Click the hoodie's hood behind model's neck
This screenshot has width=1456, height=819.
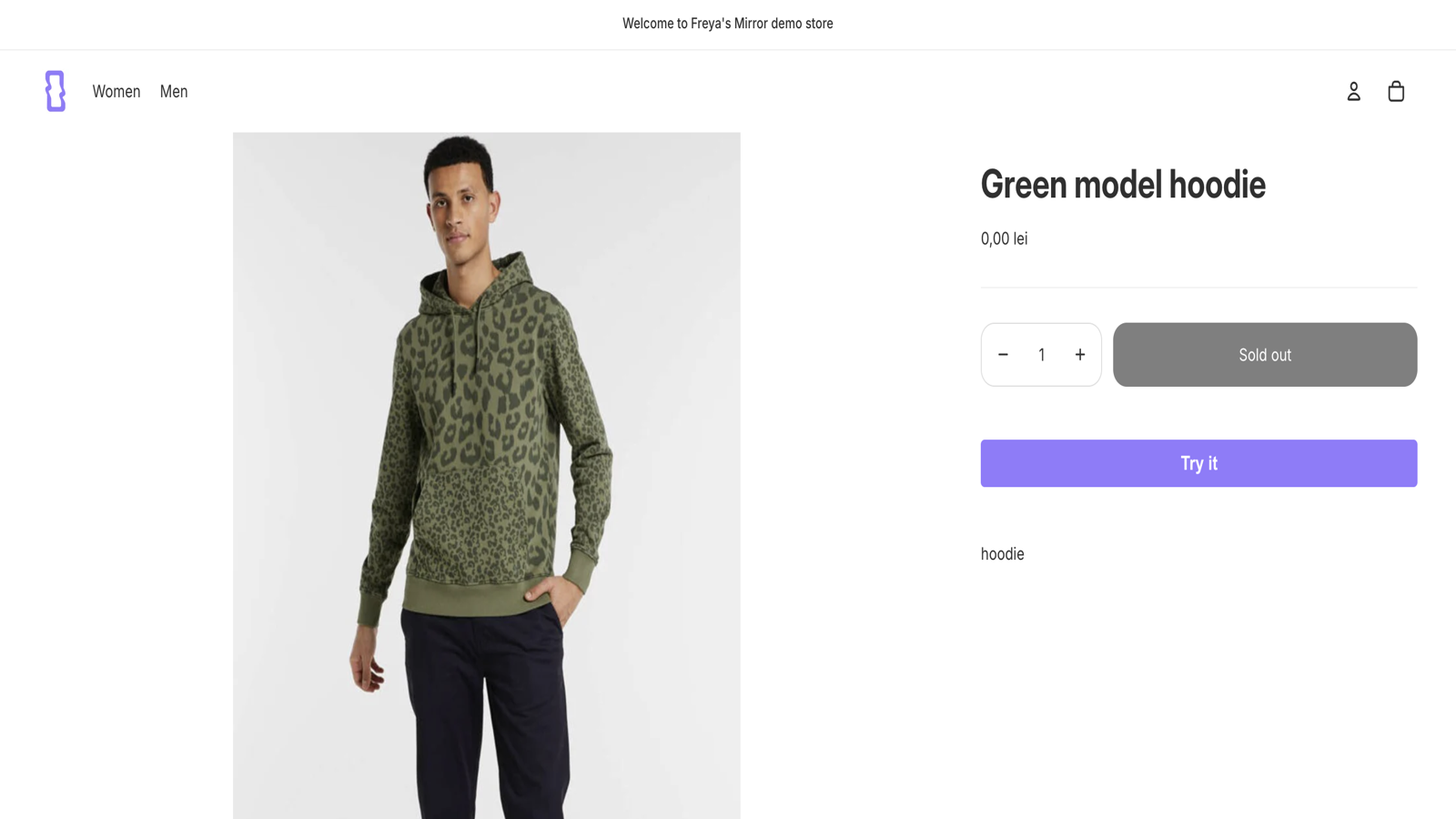pos(514,273)
